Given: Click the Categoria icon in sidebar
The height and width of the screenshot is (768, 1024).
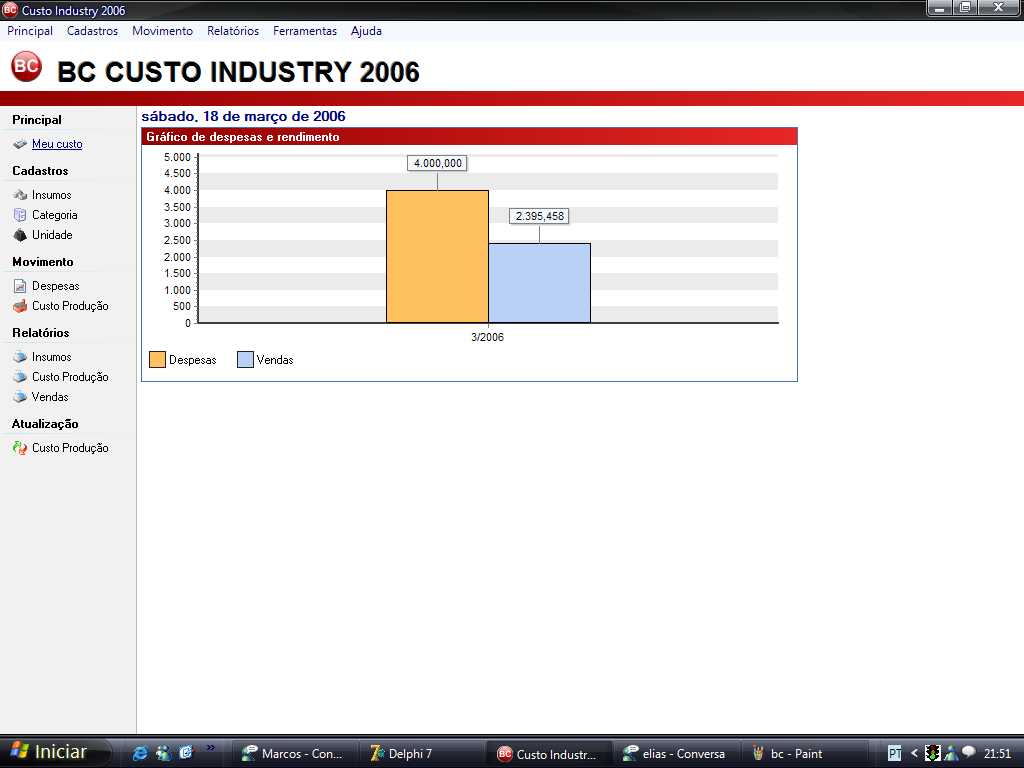Looking at the screenshot, I should click(20, 215).
